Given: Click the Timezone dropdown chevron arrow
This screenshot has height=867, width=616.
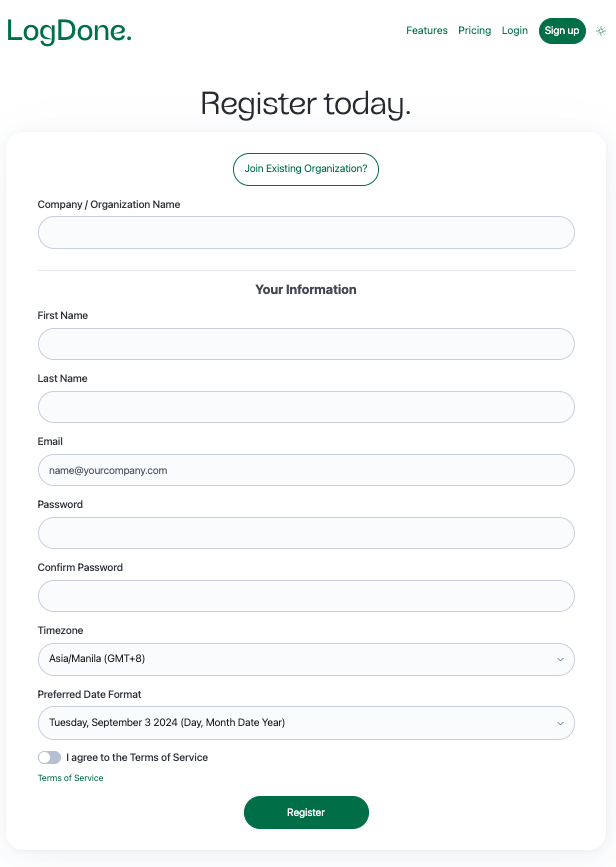Looking at the screenshot, I should [x=560, y=659].
